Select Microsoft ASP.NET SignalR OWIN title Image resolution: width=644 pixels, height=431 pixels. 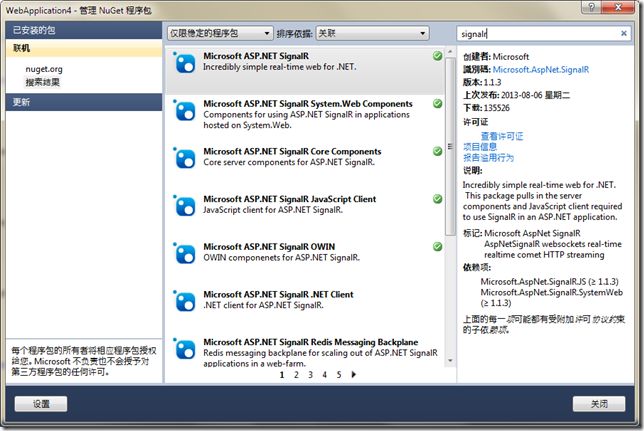pyautogui.click(x=269, y=247)
